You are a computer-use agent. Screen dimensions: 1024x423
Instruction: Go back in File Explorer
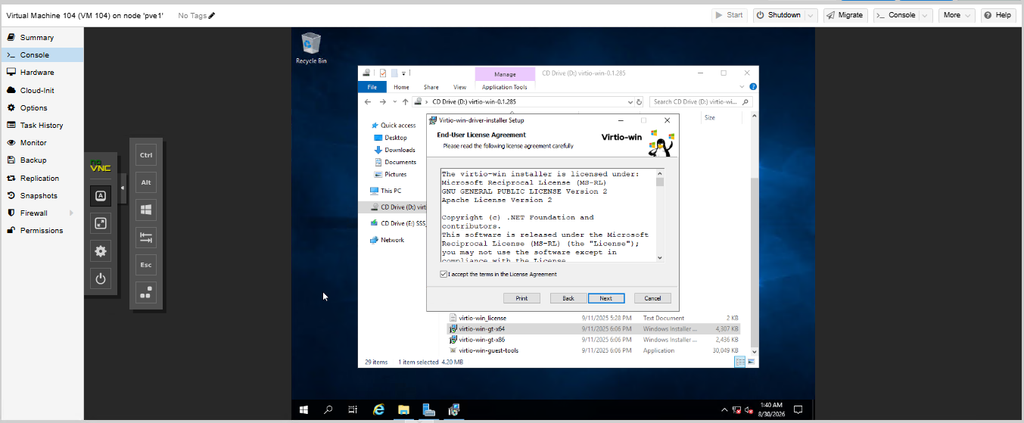click(368, 102)
